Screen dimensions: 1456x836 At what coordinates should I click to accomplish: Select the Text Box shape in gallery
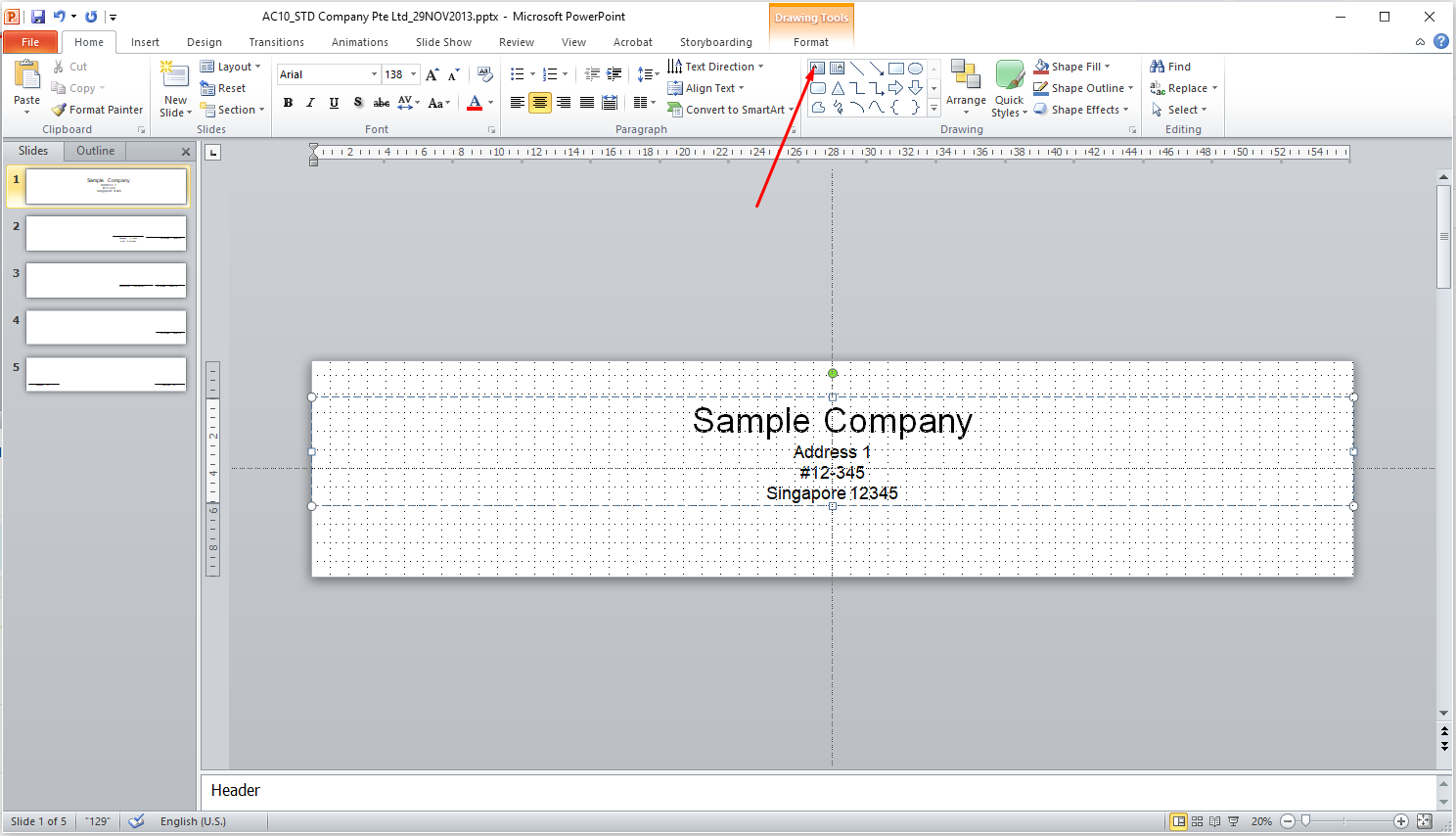pos(818,69)
